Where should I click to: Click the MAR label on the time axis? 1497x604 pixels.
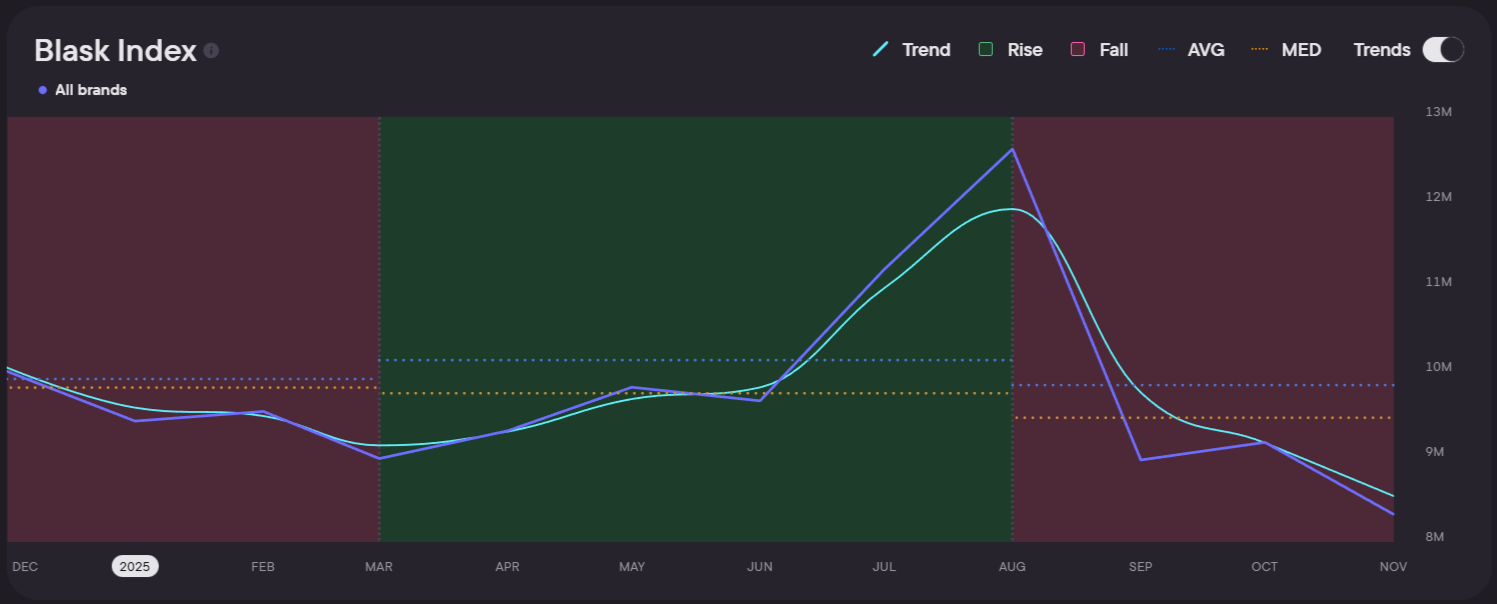click(x=379, y=567)
